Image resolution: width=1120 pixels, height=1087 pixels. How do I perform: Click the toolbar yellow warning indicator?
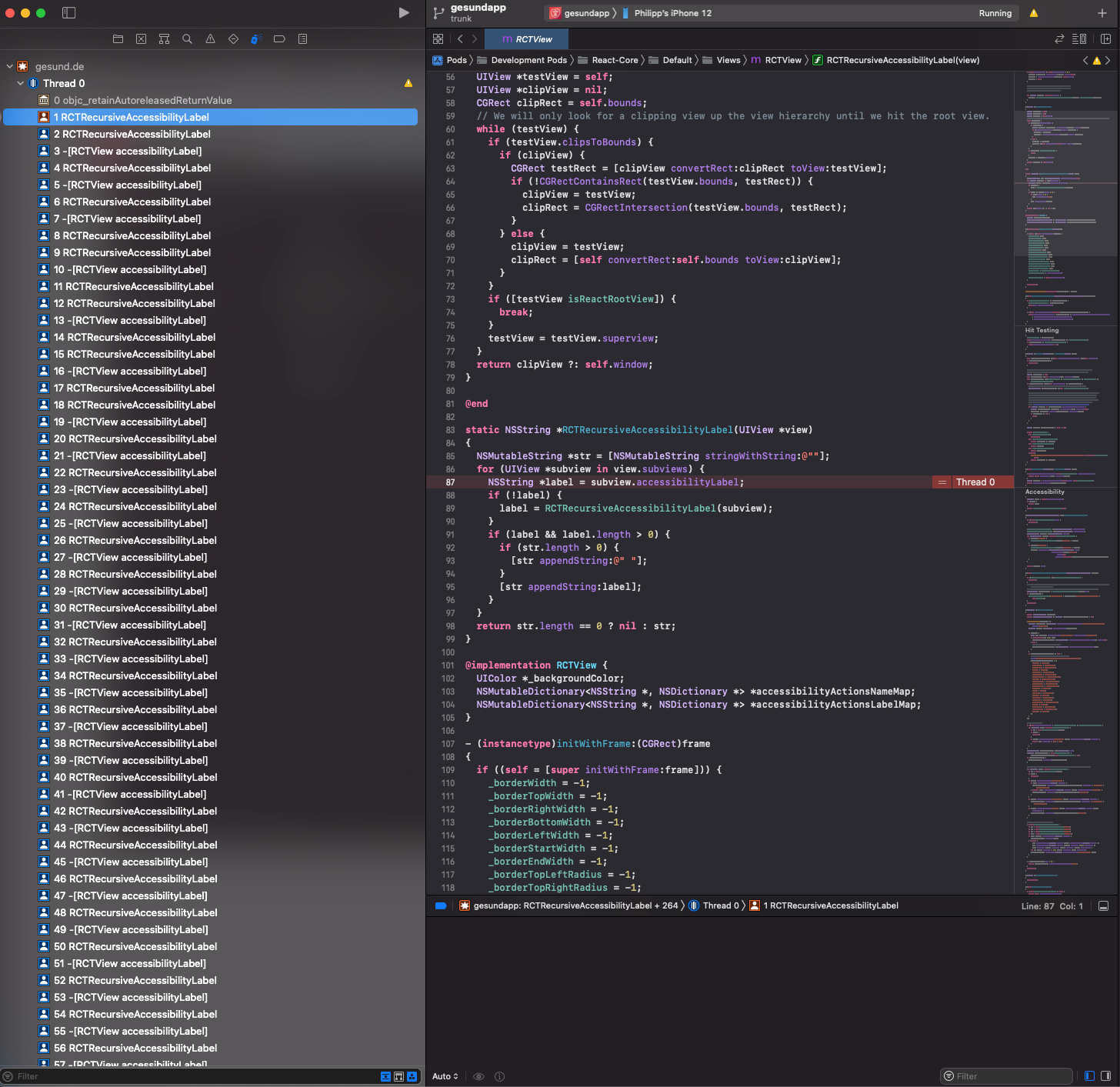[1033, 13]
